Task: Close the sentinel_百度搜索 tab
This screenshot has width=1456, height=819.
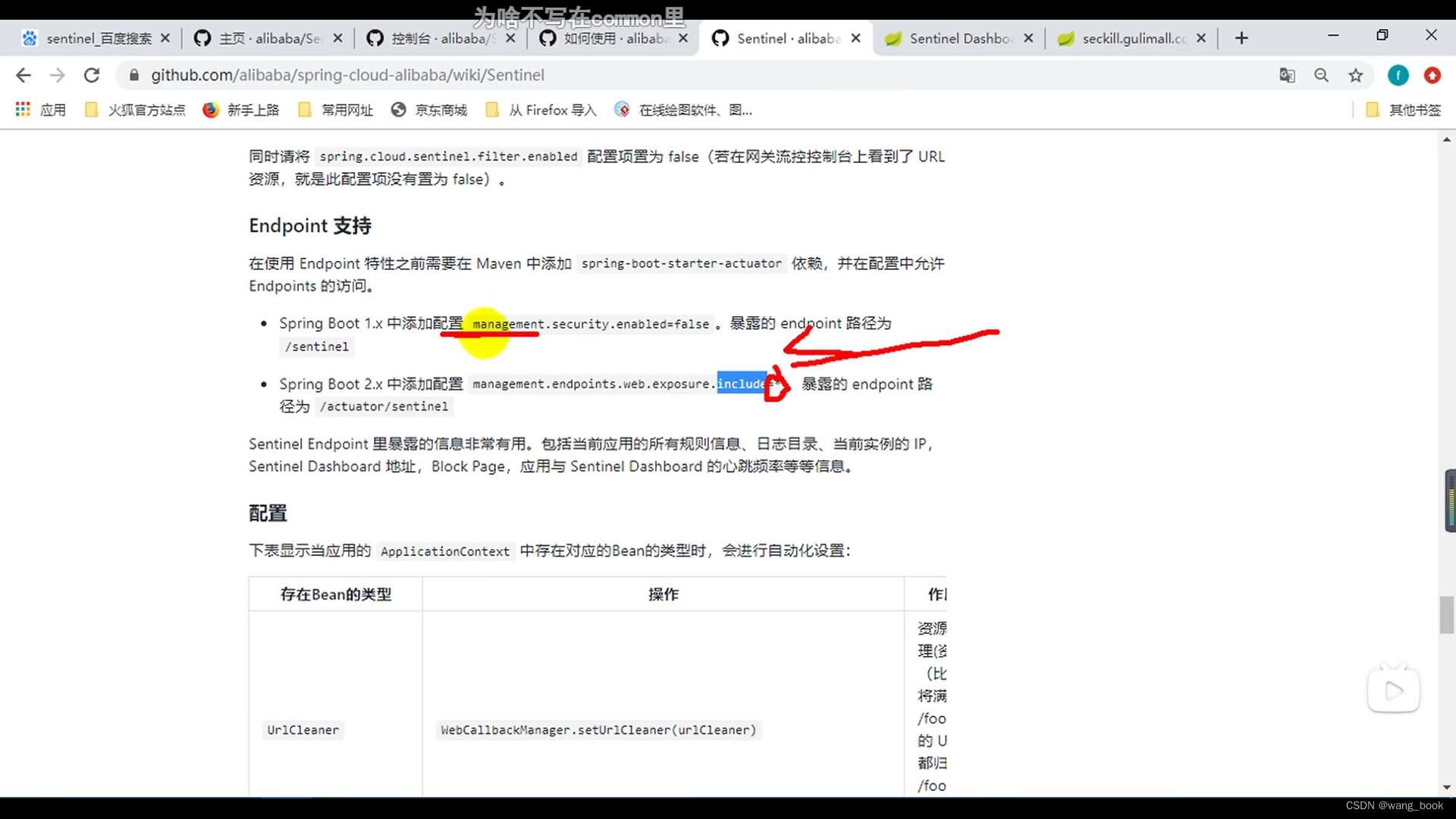Action: click(165, 38)
